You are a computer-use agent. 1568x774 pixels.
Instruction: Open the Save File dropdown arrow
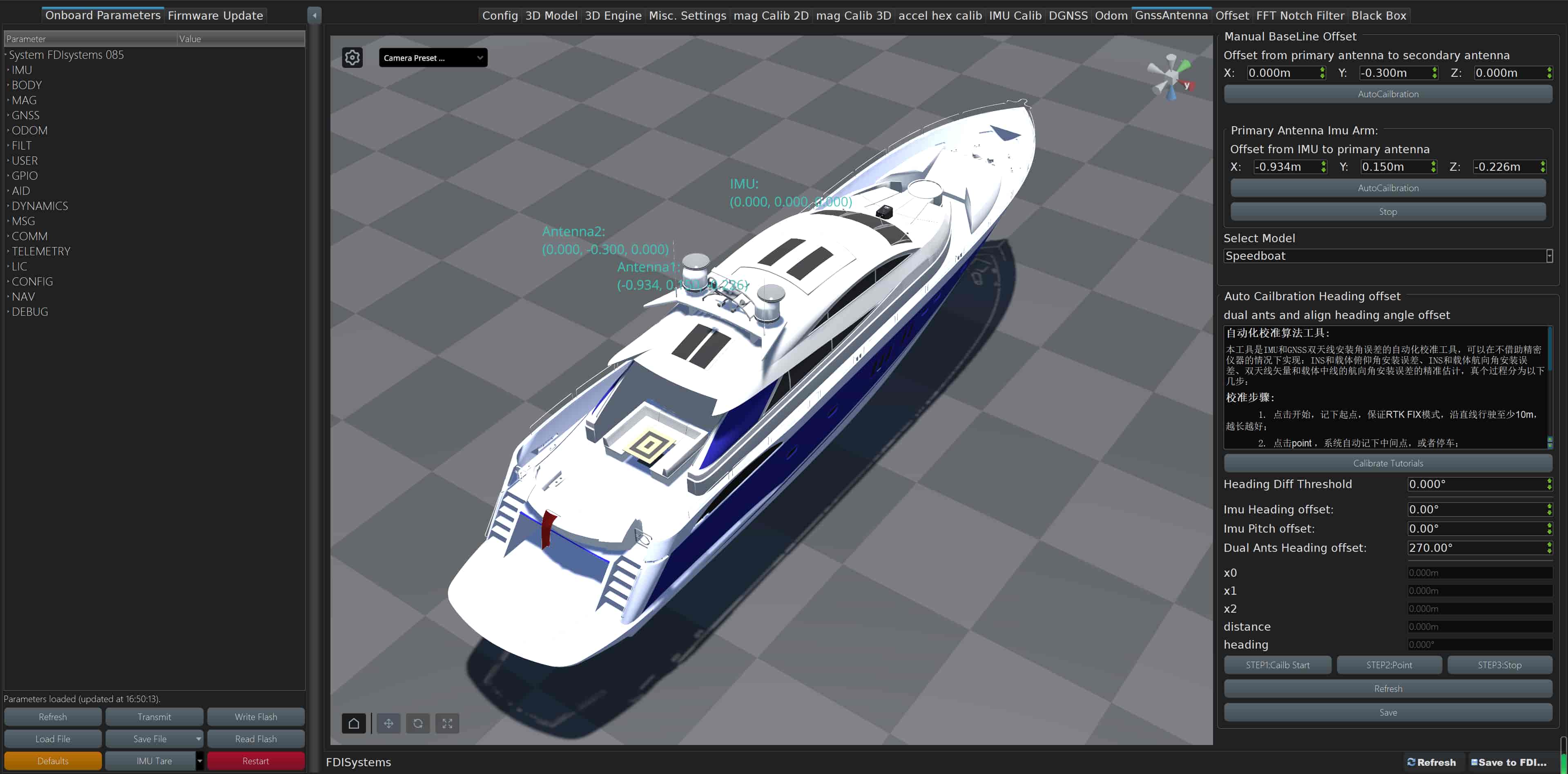coord(199,739)
